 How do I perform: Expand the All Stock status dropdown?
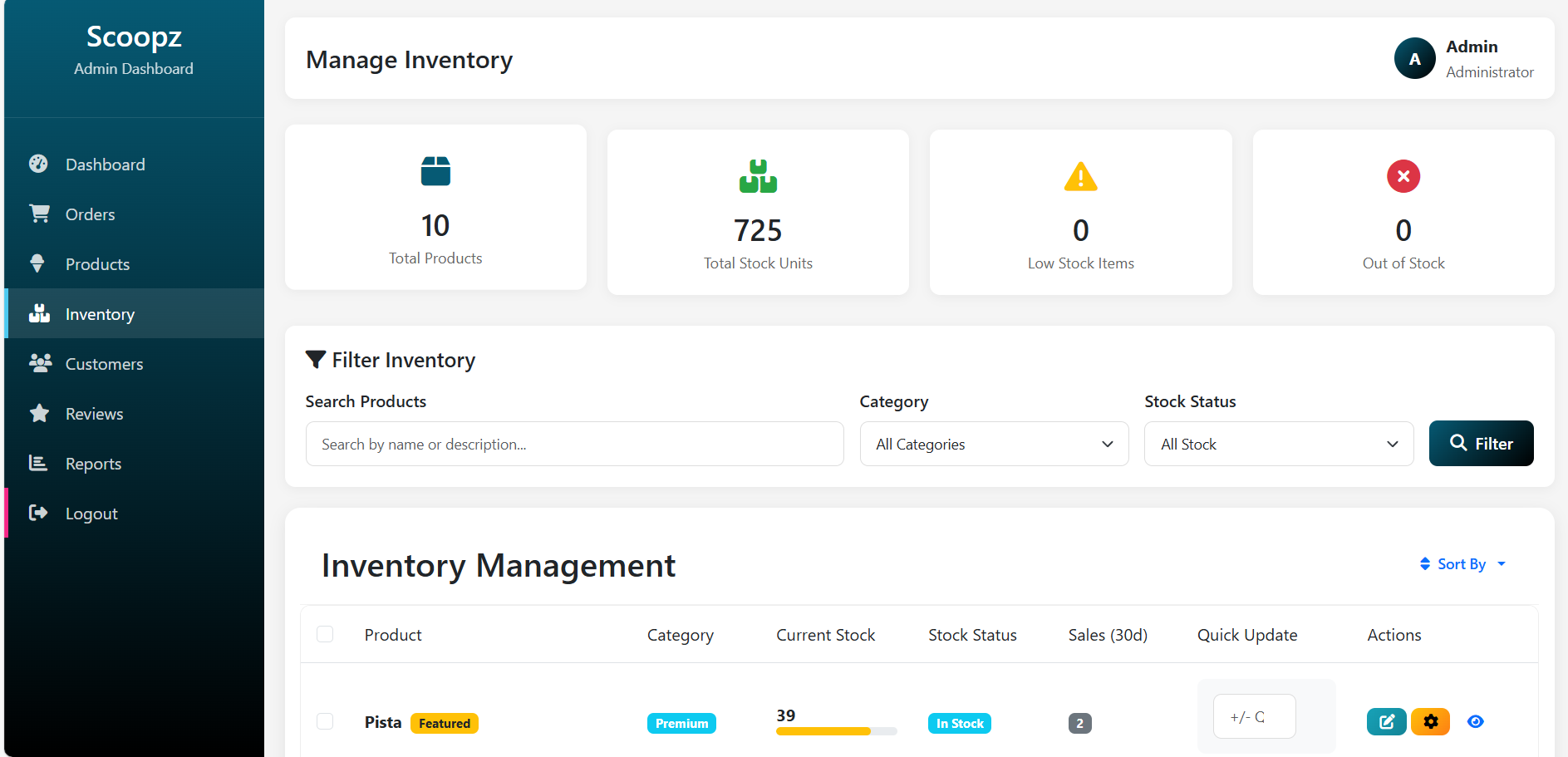[1278, 445]
